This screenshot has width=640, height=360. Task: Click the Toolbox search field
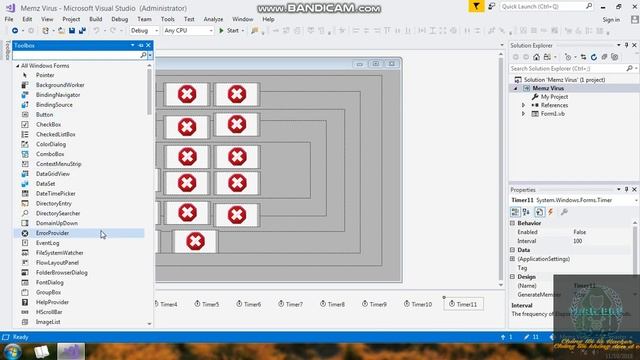pyautogui.click(x=76, y=55)
